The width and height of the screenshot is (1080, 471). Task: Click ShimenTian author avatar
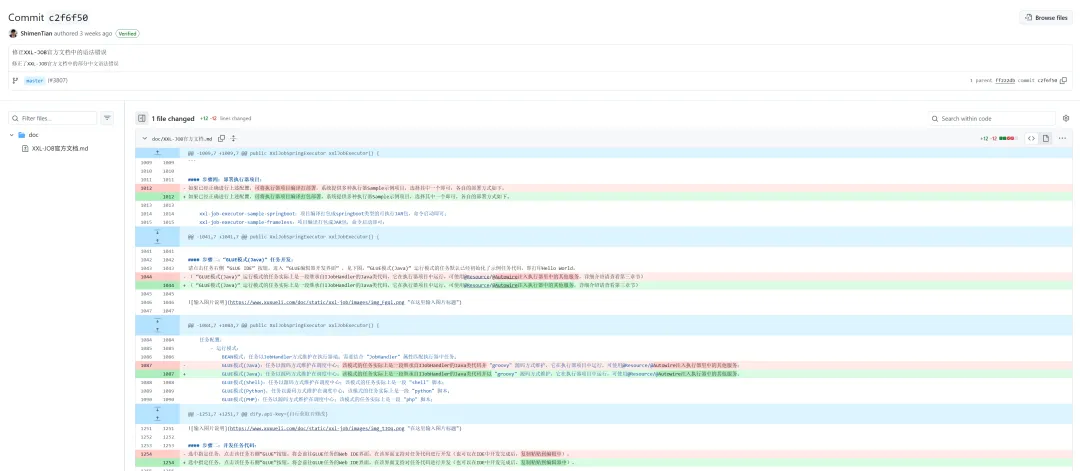pos(13,33)
